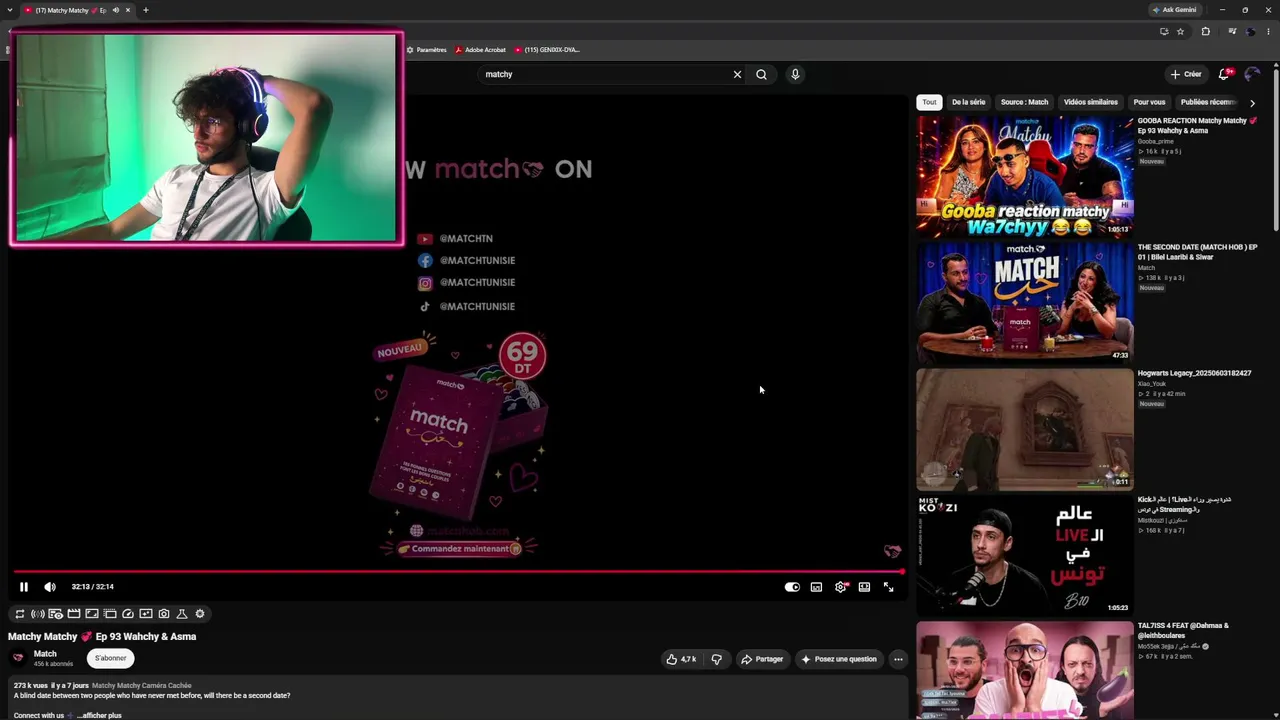The height and width of the screenshot is (720, 1280).
Task: Start voice search with the microphone
Action: click(x=795, y=74)
